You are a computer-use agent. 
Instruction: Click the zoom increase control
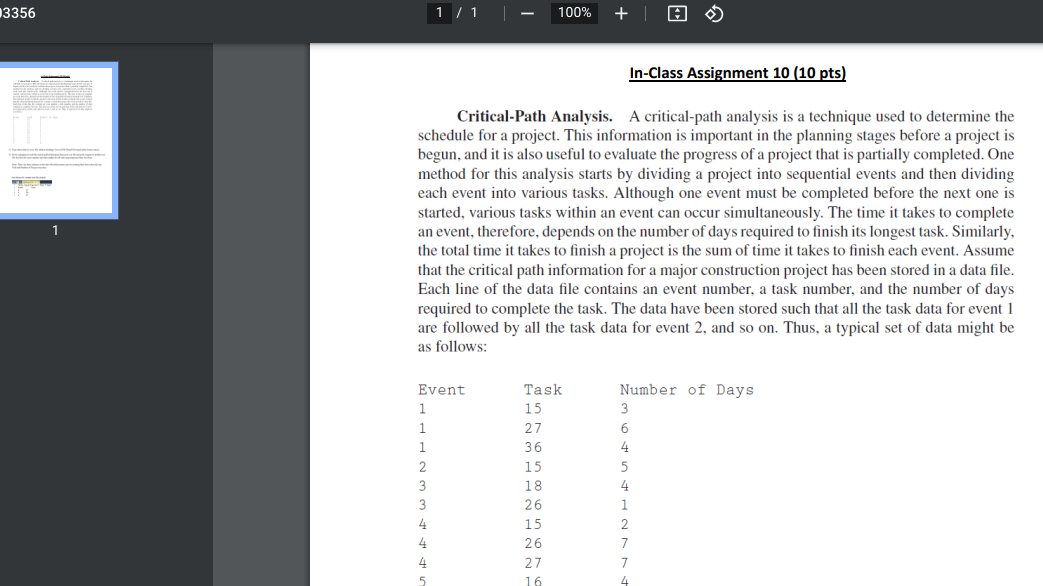620,13
